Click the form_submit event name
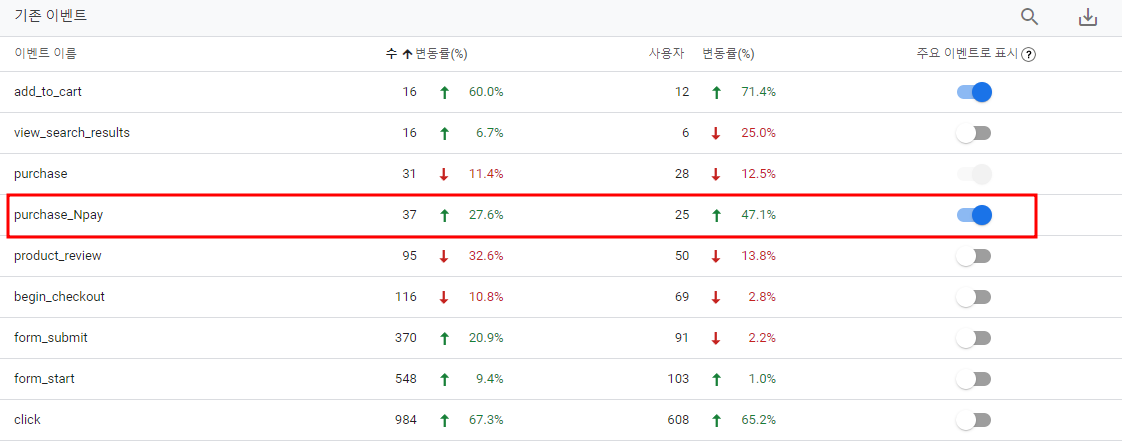Viewport: 1122px width, 441px height. [x=51, y=337]
